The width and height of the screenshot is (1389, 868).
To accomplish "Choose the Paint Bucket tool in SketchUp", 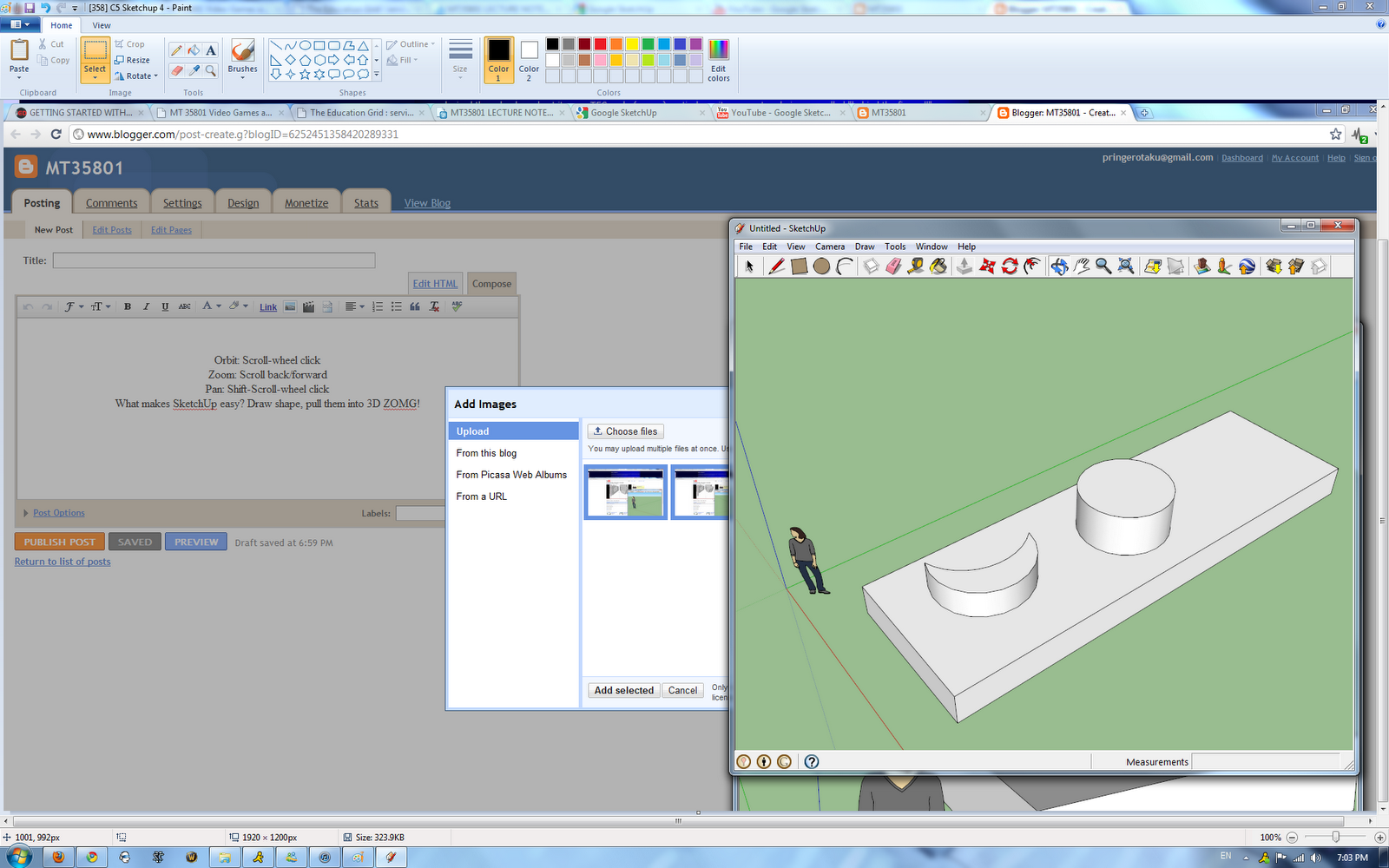I will 937,266.
